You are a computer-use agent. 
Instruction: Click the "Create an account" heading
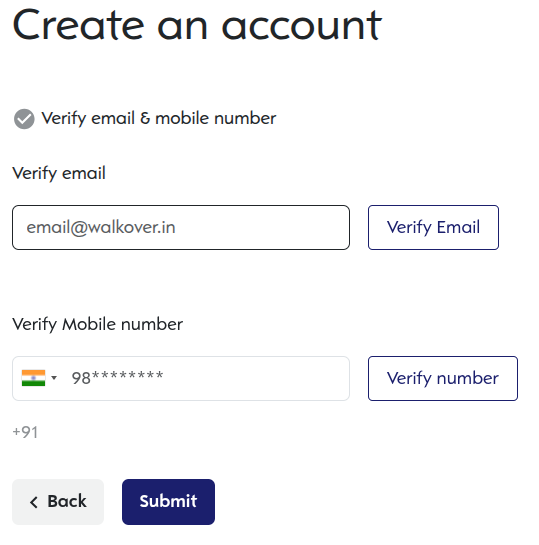point(197,25)
